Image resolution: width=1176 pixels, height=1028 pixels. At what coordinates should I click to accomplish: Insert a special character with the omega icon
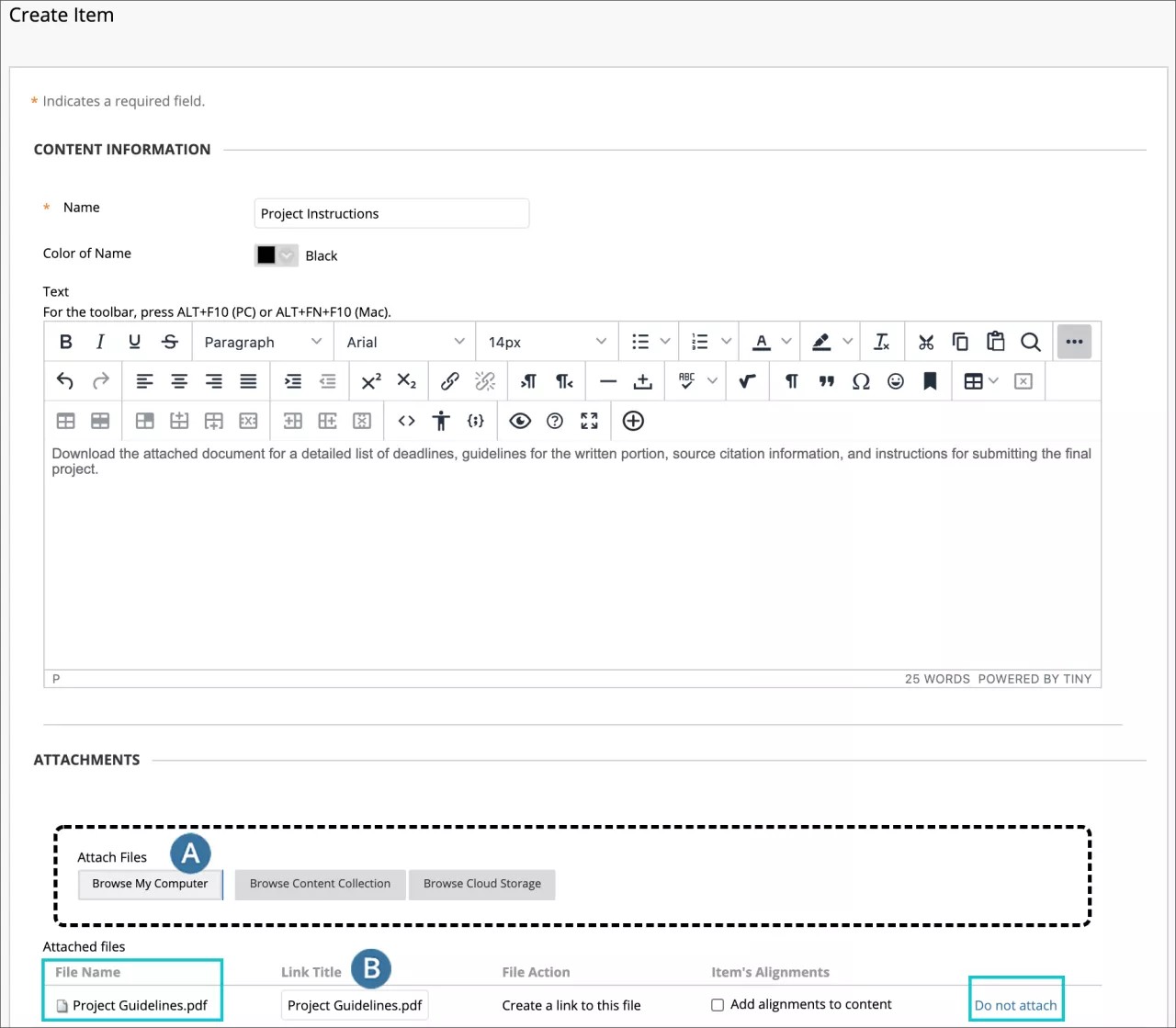click(861, 380)
